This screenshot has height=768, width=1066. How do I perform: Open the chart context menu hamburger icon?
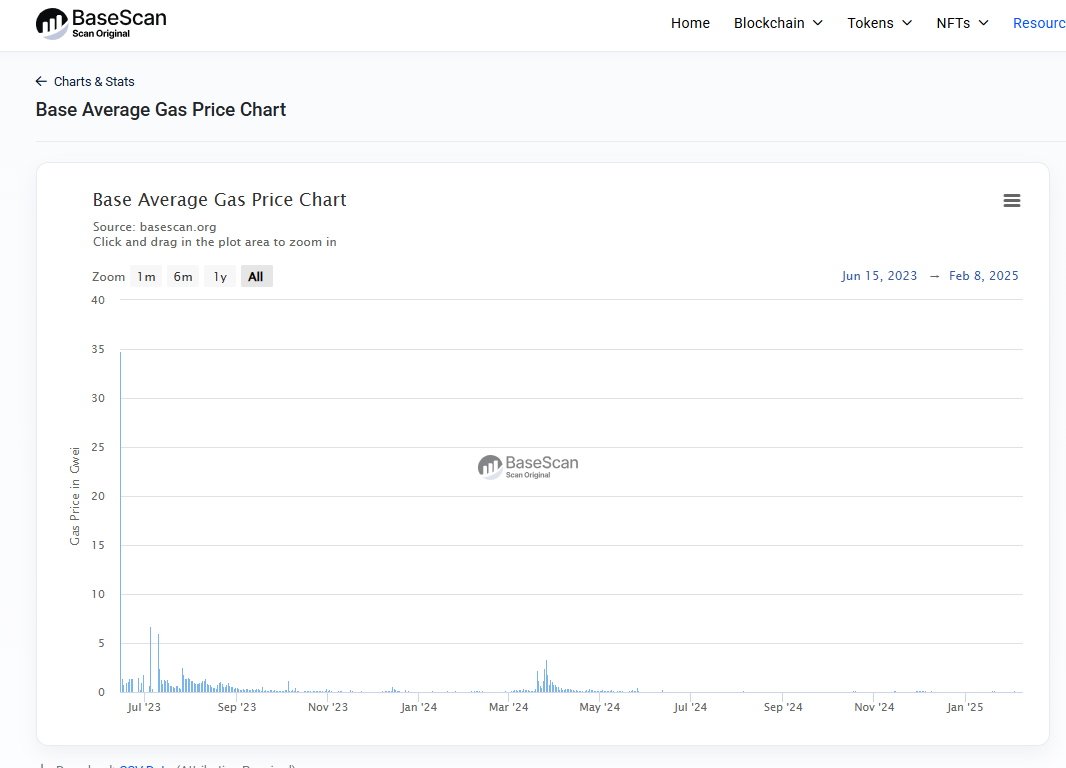(x=1011, y=201)
